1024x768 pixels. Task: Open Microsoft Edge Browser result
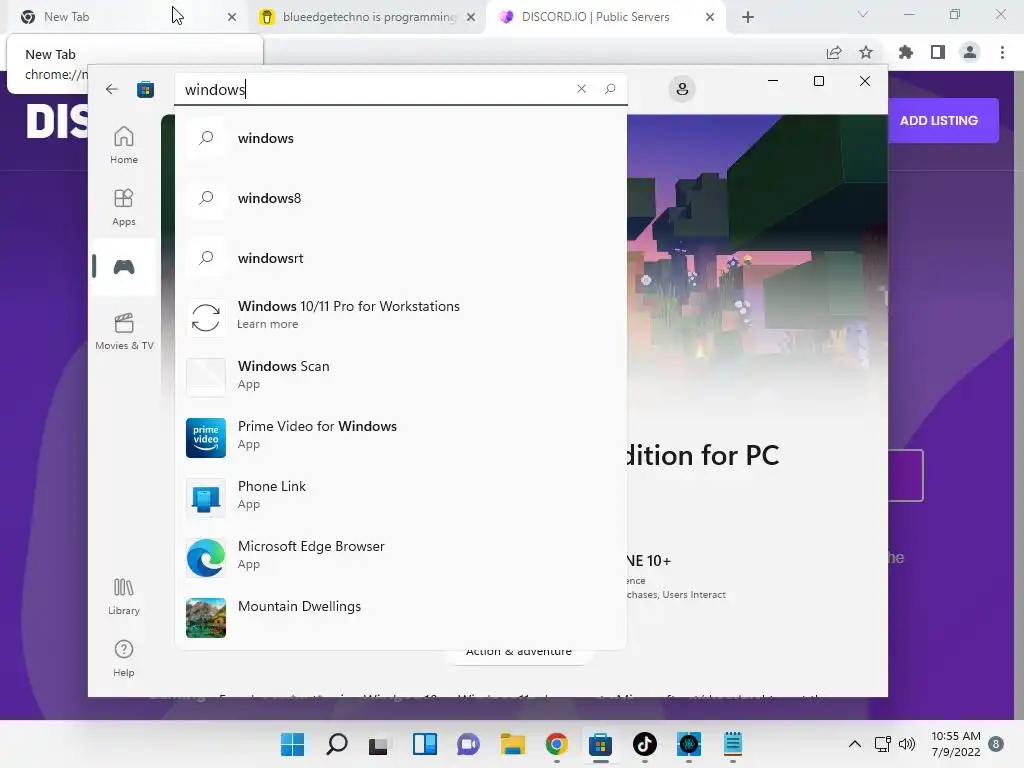coord(400,556)
